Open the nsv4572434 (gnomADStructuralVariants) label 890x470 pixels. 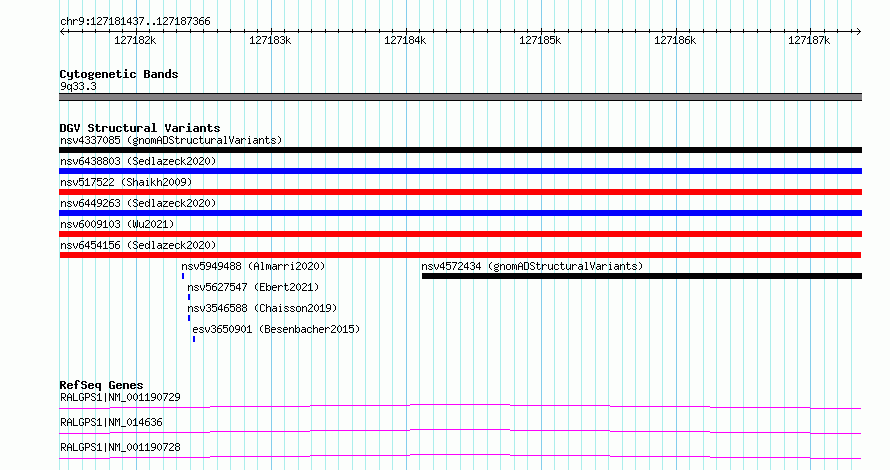[532, 266]
